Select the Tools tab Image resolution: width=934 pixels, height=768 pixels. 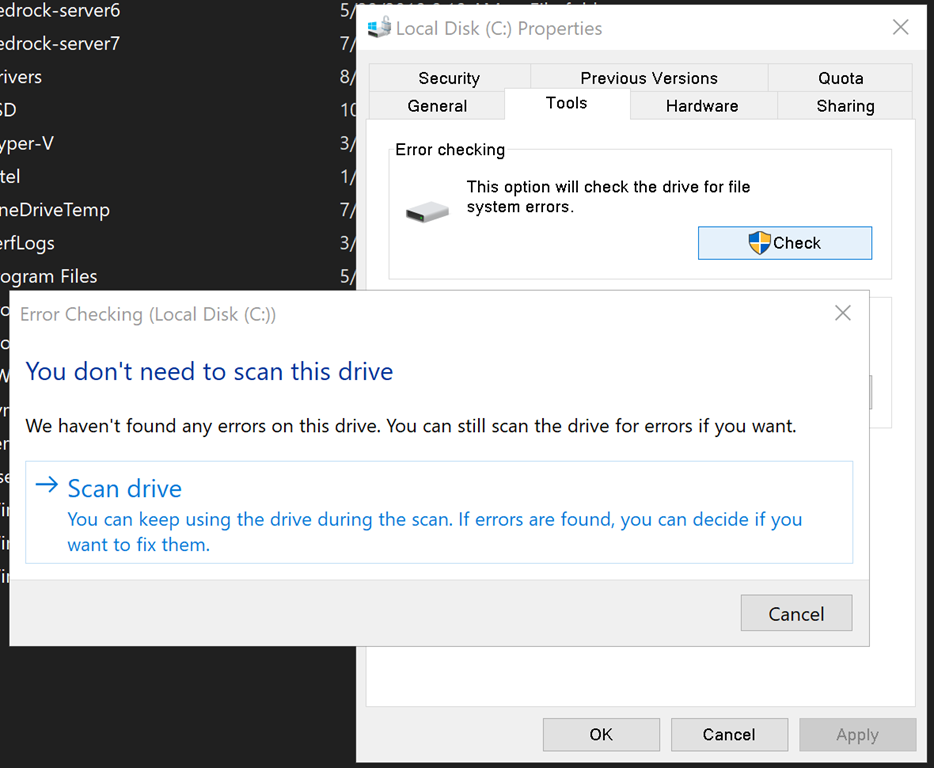click(x=566, y=104)
